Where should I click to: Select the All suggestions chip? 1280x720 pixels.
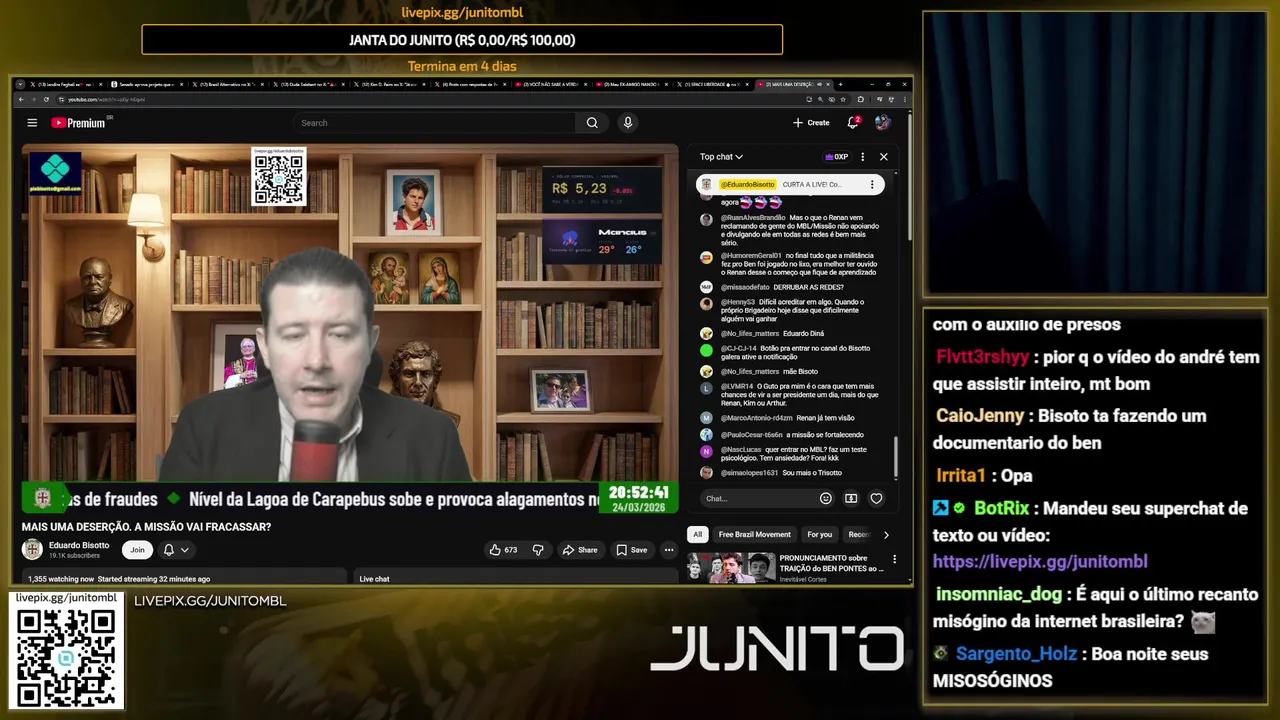[x=698, y=534]
